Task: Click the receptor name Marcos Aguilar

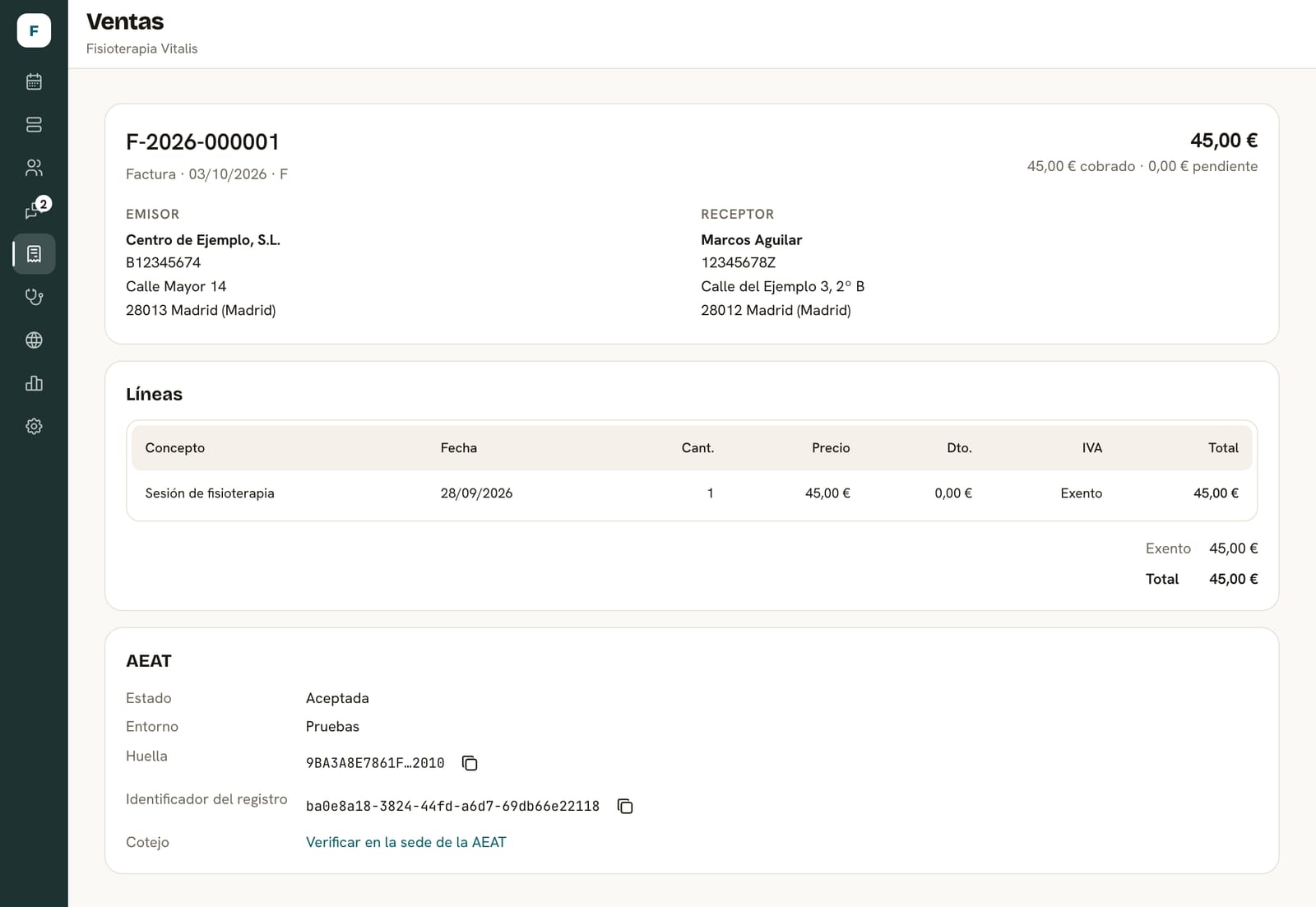Action: coord(752,240)
